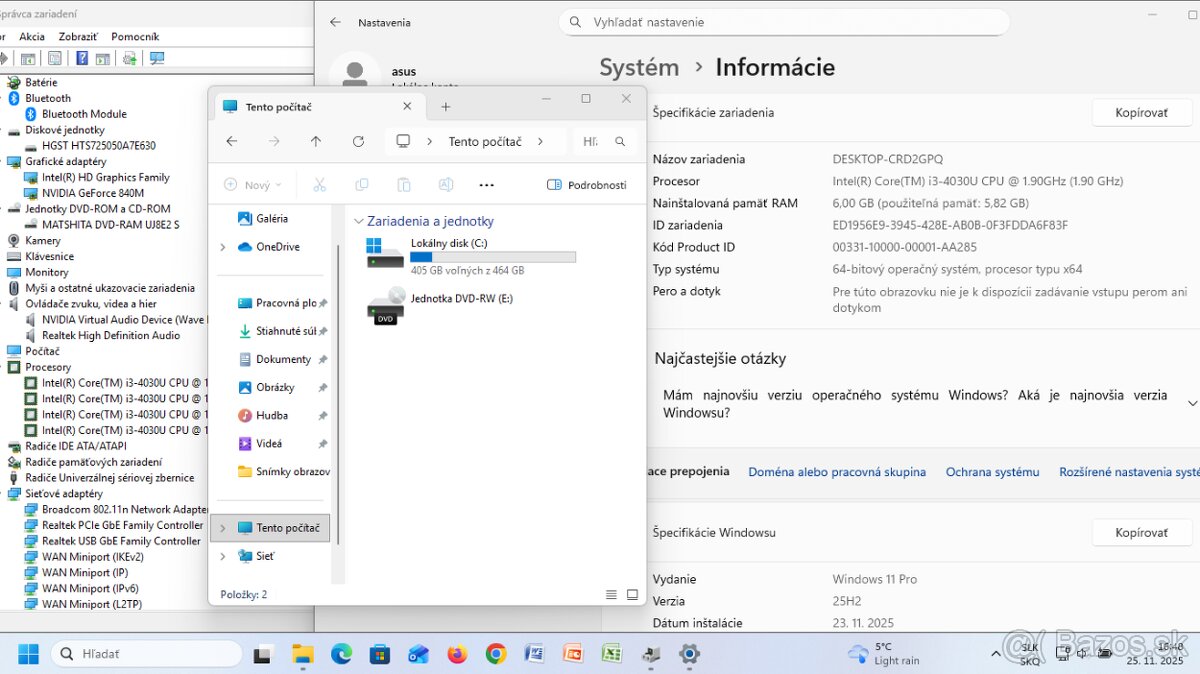Screen dimensions: 1200x674
Task: Select the Cut icon in Explorer toolbar
Action: [320, 184]
